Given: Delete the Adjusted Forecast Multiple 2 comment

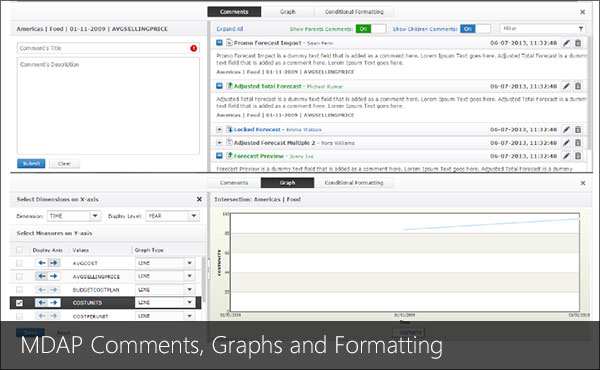Looking at the screenshot, I should click(578, 143).
